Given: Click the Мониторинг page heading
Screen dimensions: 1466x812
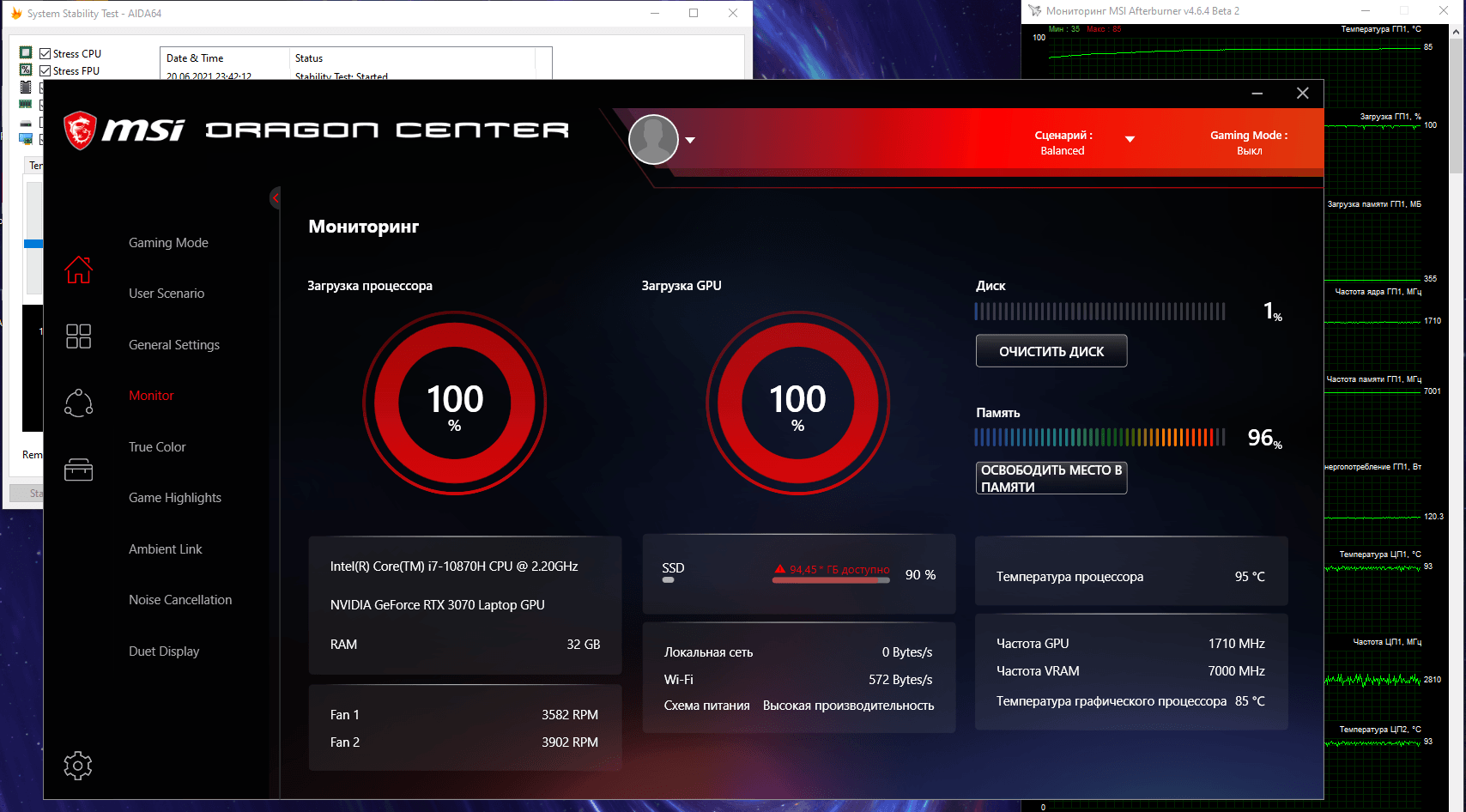Looking at the screenshot, I should 364,227.
